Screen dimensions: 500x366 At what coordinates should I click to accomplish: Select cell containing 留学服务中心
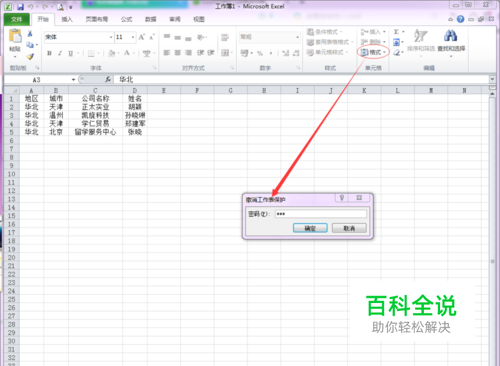(x=95, y=132)
